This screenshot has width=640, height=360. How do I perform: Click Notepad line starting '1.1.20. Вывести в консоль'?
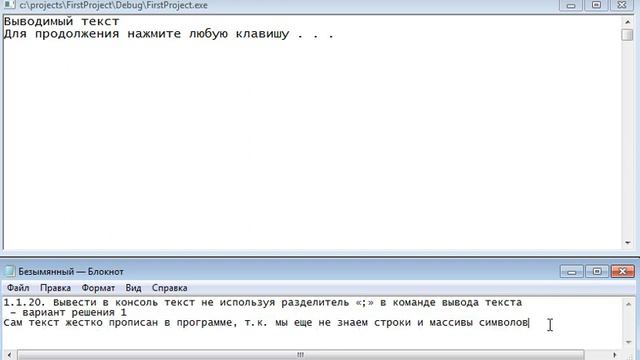point(263,302)
